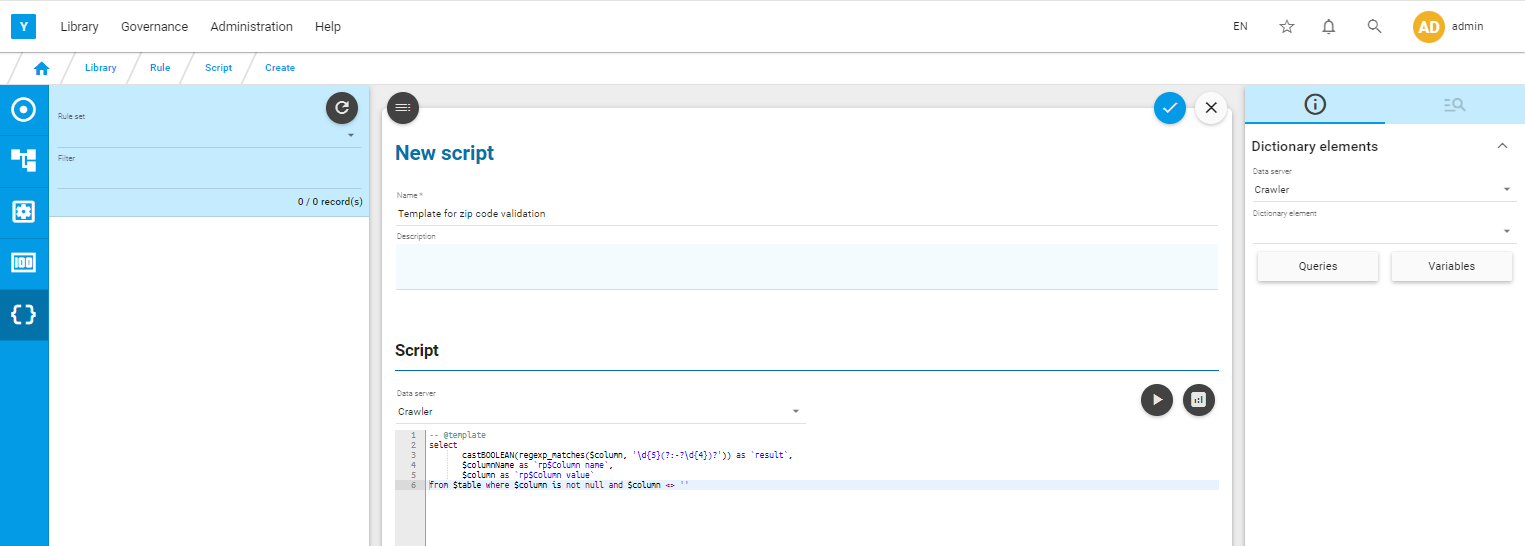Screen dimensions: 1525x546
Task: Switch to the info panel tab
Action: (1315, 104)
